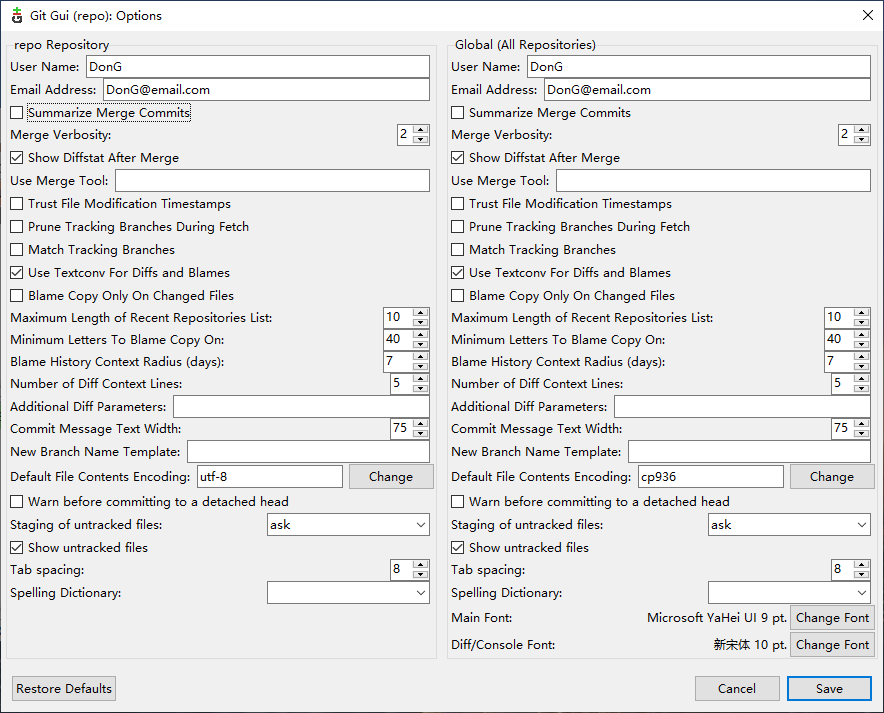Viewport: 884px width, 713px height.
Task: Cancel the options dialog
Action: (x=737, y=689)
